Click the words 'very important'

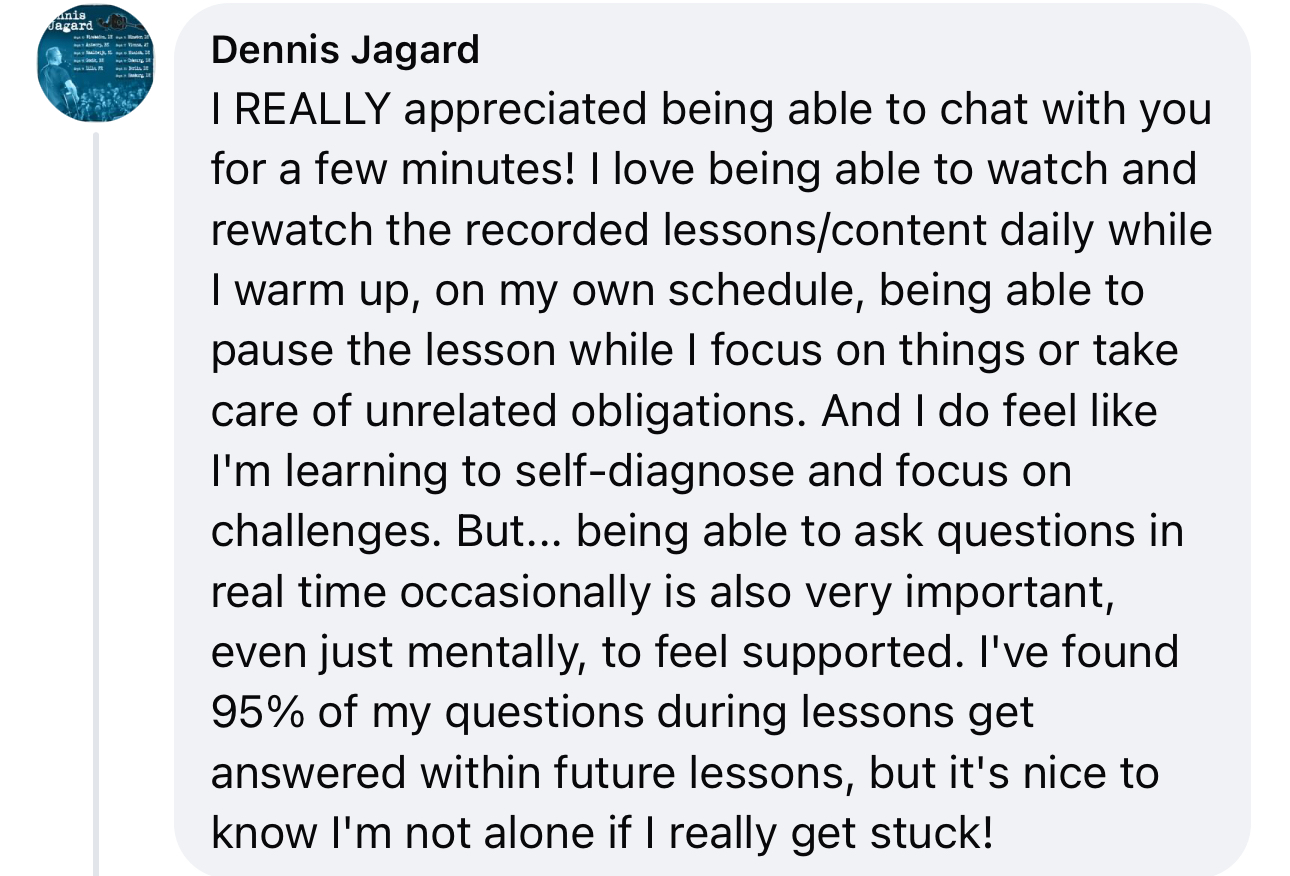(x=966, y=592)
